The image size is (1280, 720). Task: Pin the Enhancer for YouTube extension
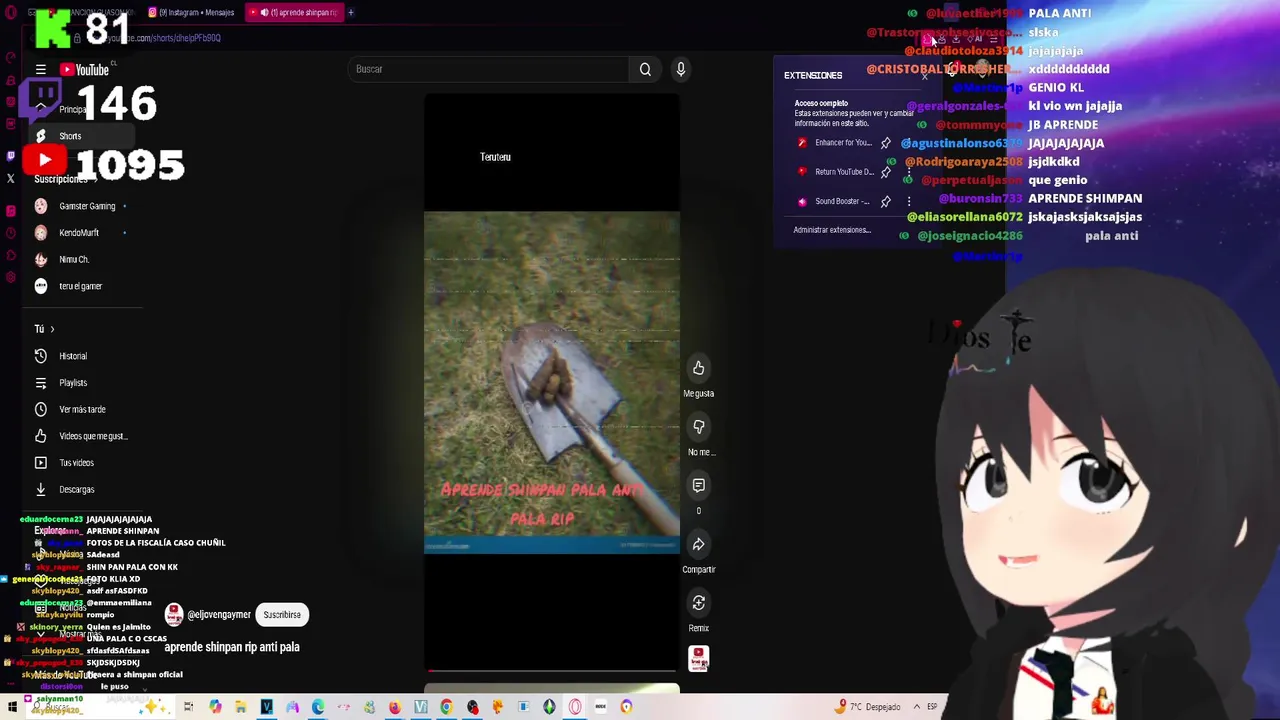click(885, 143)
